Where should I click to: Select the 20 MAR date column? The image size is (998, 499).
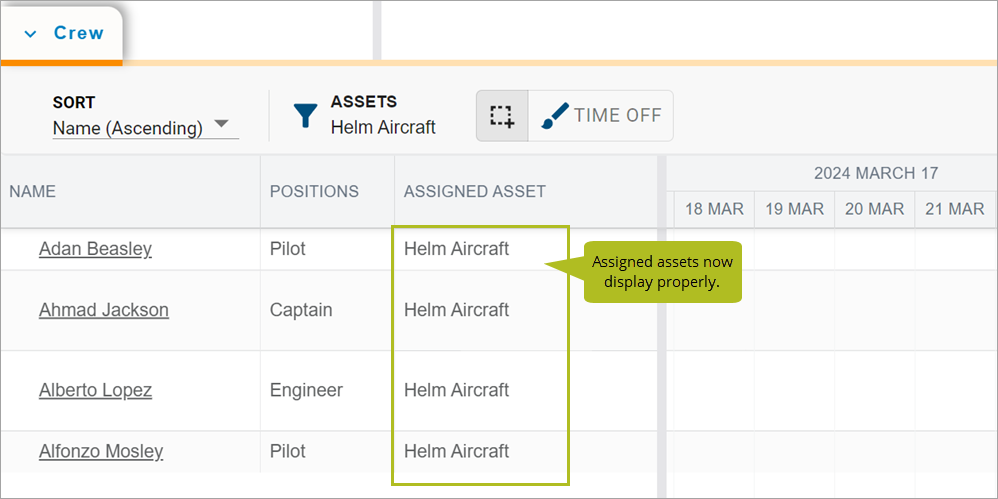point(875,209)
